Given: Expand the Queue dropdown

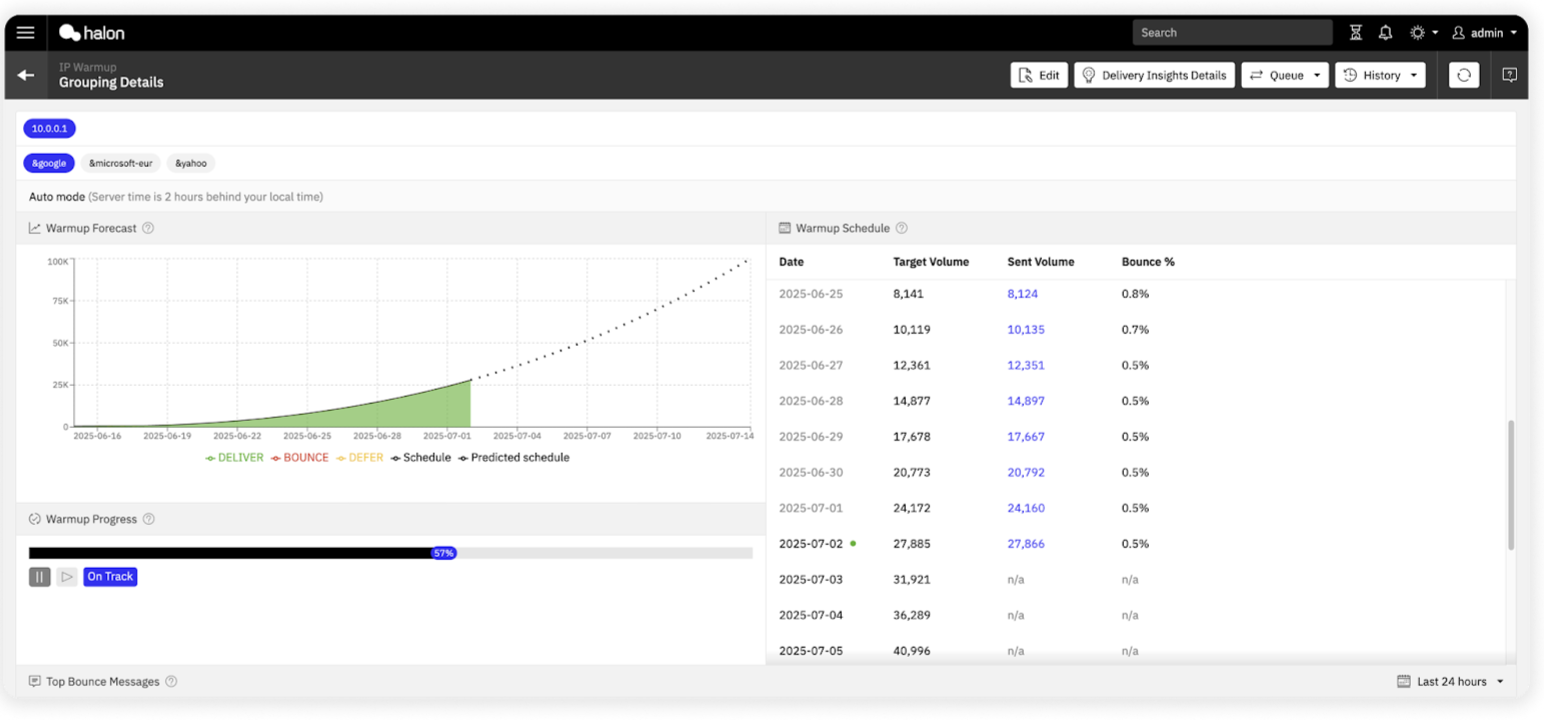Looking at the screenshot, I should coord(1285,75).
